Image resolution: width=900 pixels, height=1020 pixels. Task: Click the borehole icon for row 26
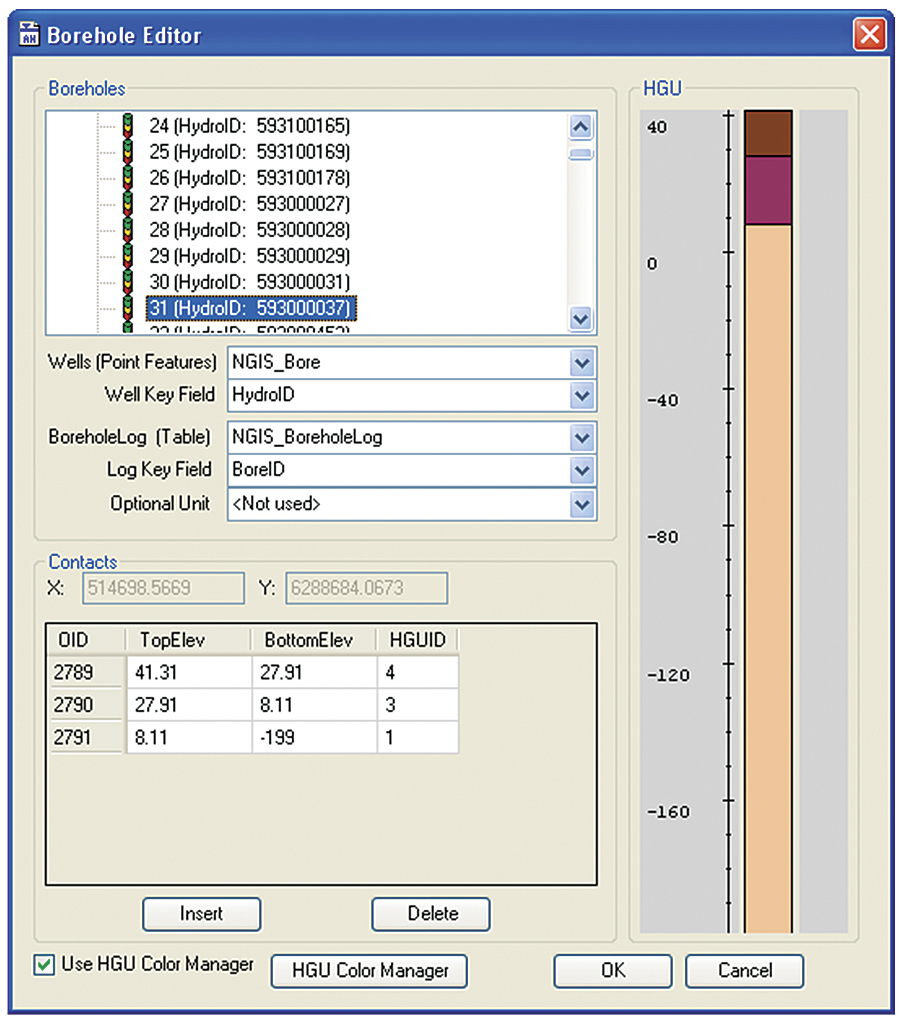click(x=127, y=177)
